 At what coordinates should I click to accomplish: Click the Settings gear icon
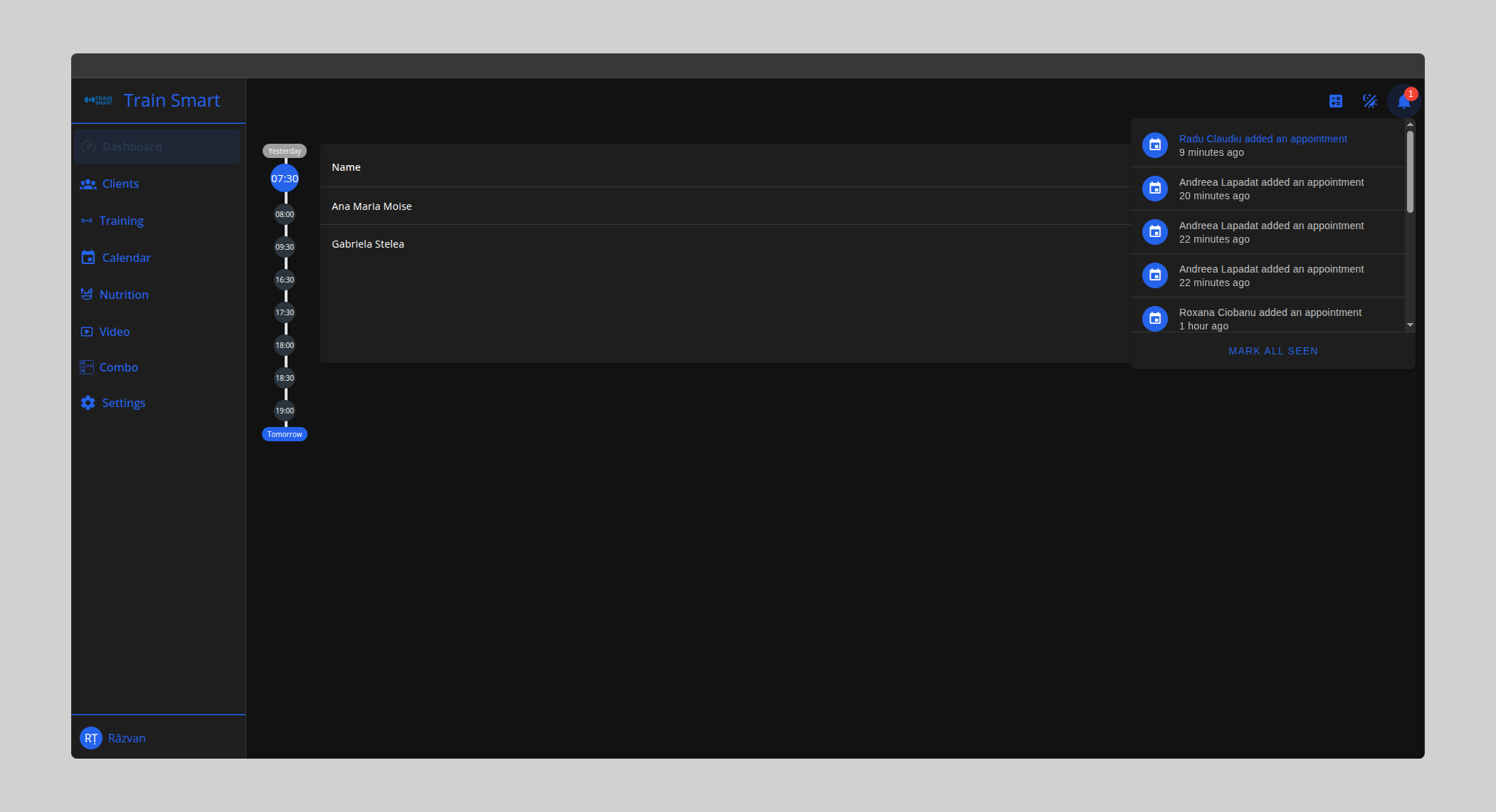pyautogui.click(x=87, y=403)
